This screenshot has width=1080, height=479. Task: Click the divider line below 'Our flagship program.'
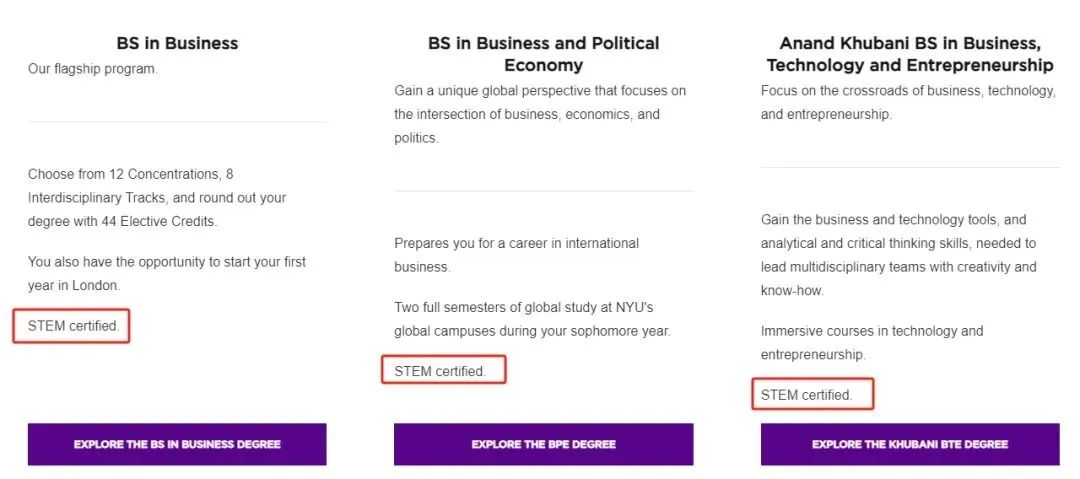177,122
